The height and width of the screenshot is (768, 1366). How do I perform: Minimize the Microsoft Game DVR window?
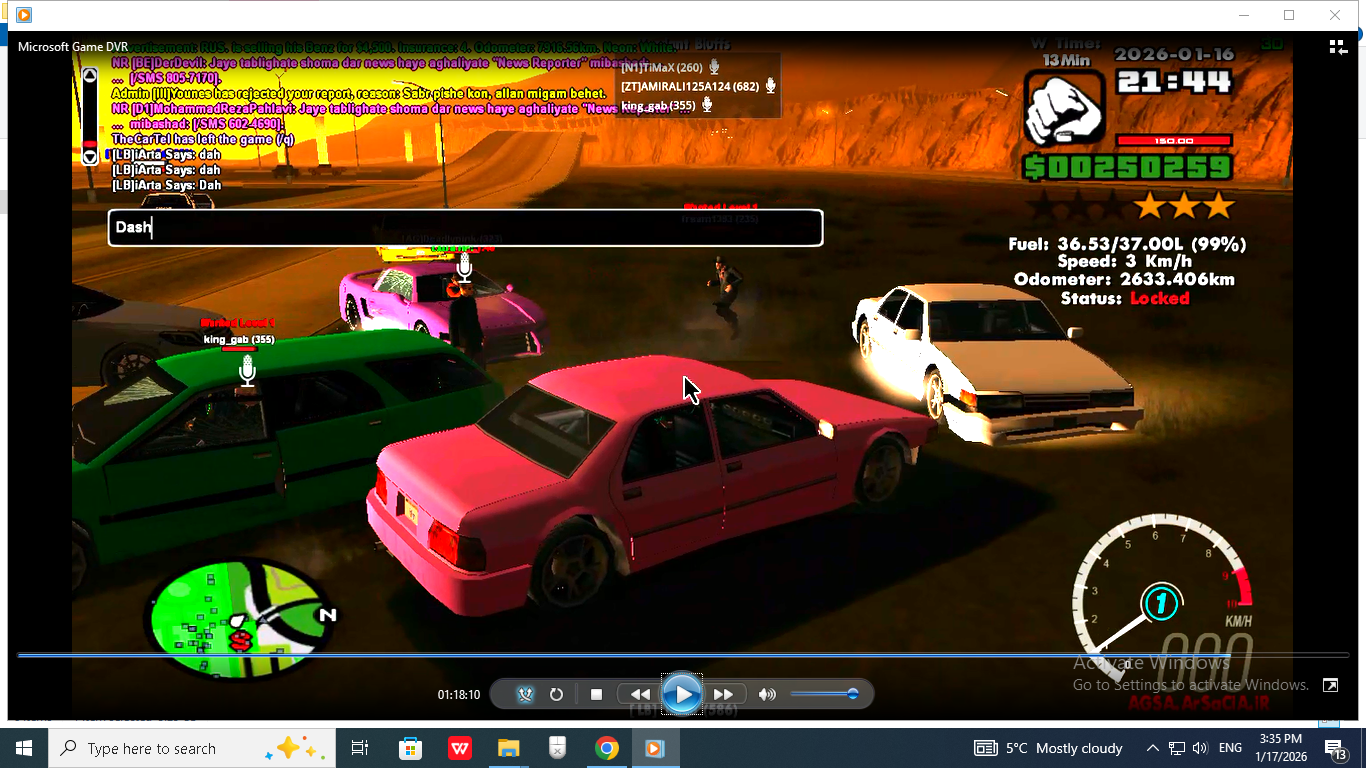click(1244, 15)
